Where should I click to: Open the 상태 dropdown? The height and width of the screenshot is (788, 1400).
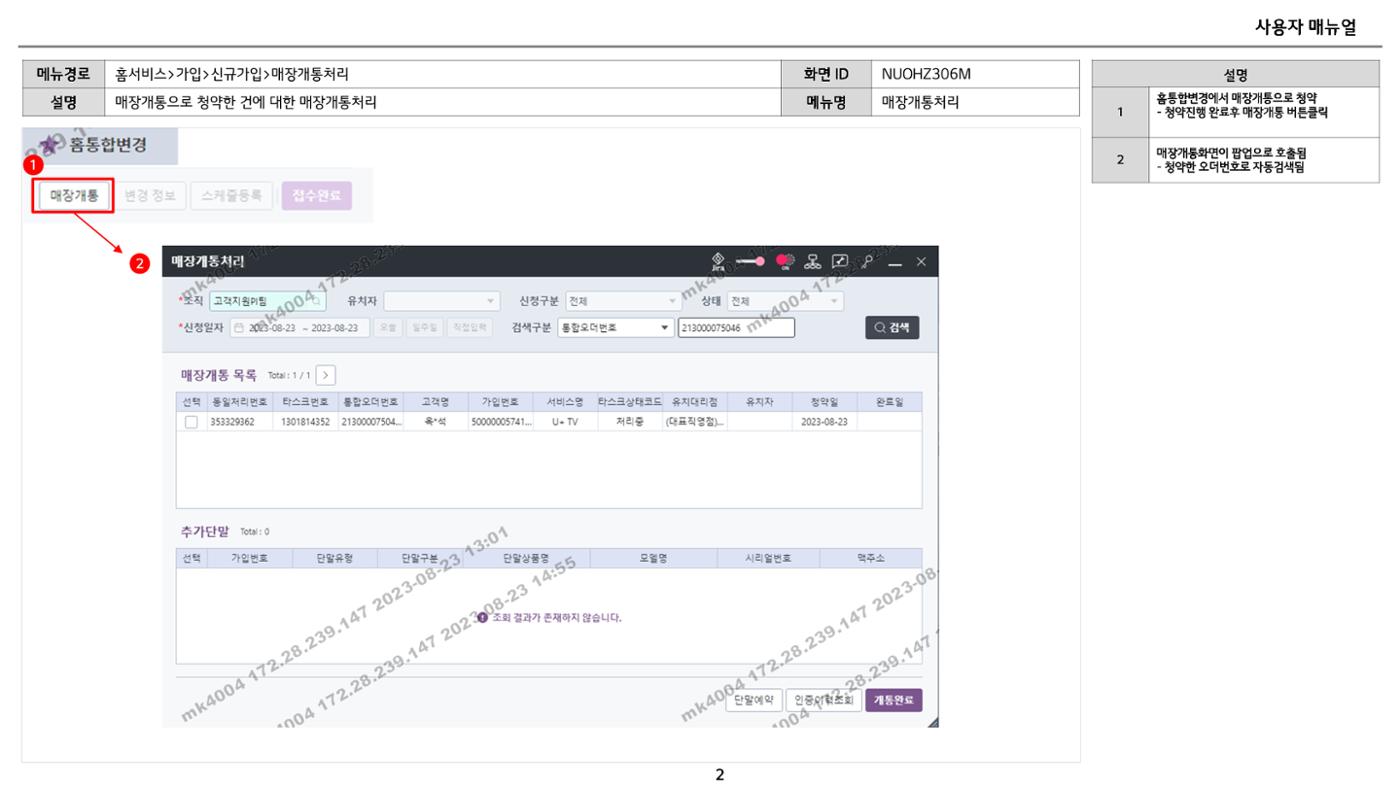(x=787, y=301)
